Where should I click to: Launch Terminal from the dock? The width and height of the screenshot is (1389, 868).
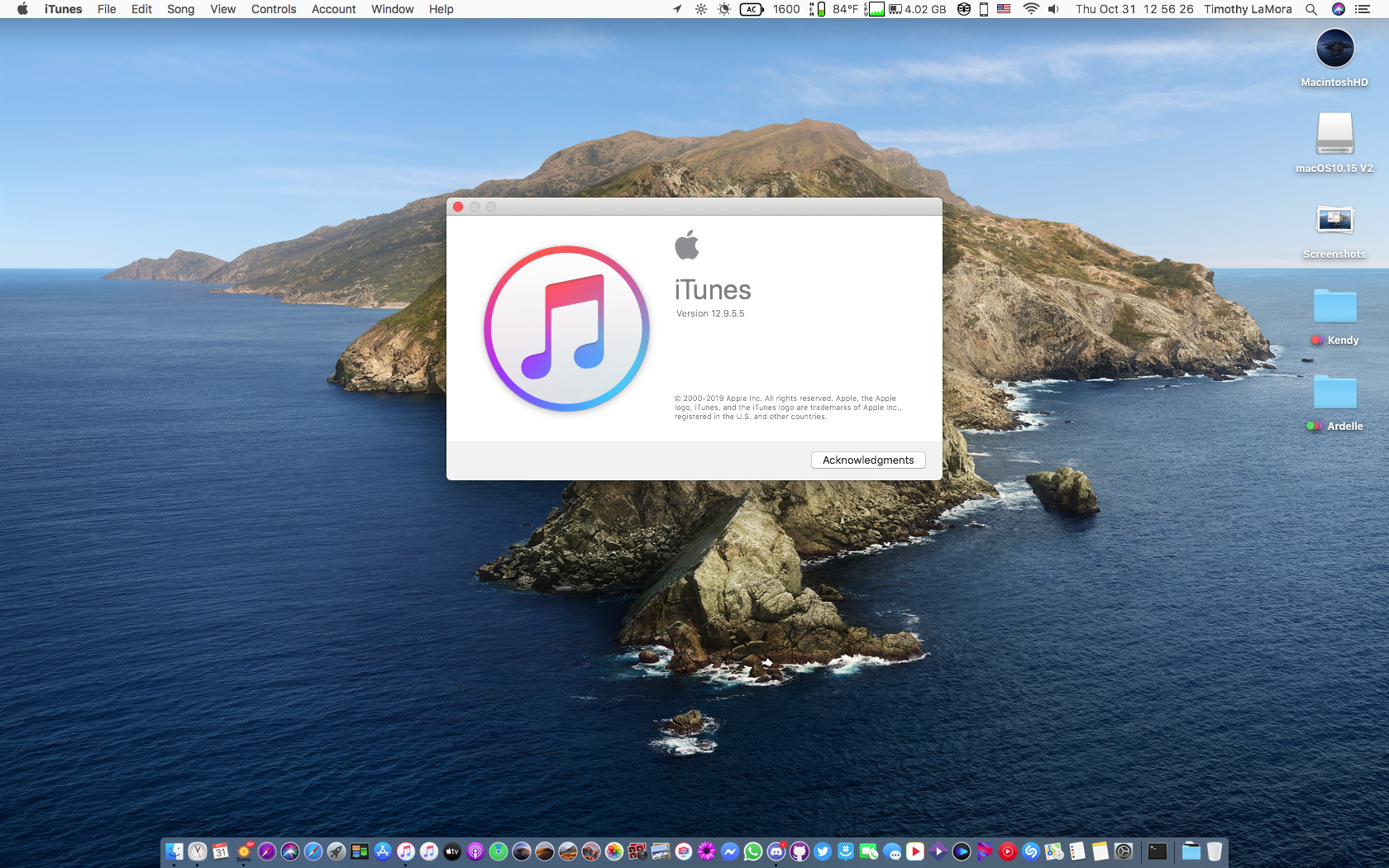[1157, 851]
